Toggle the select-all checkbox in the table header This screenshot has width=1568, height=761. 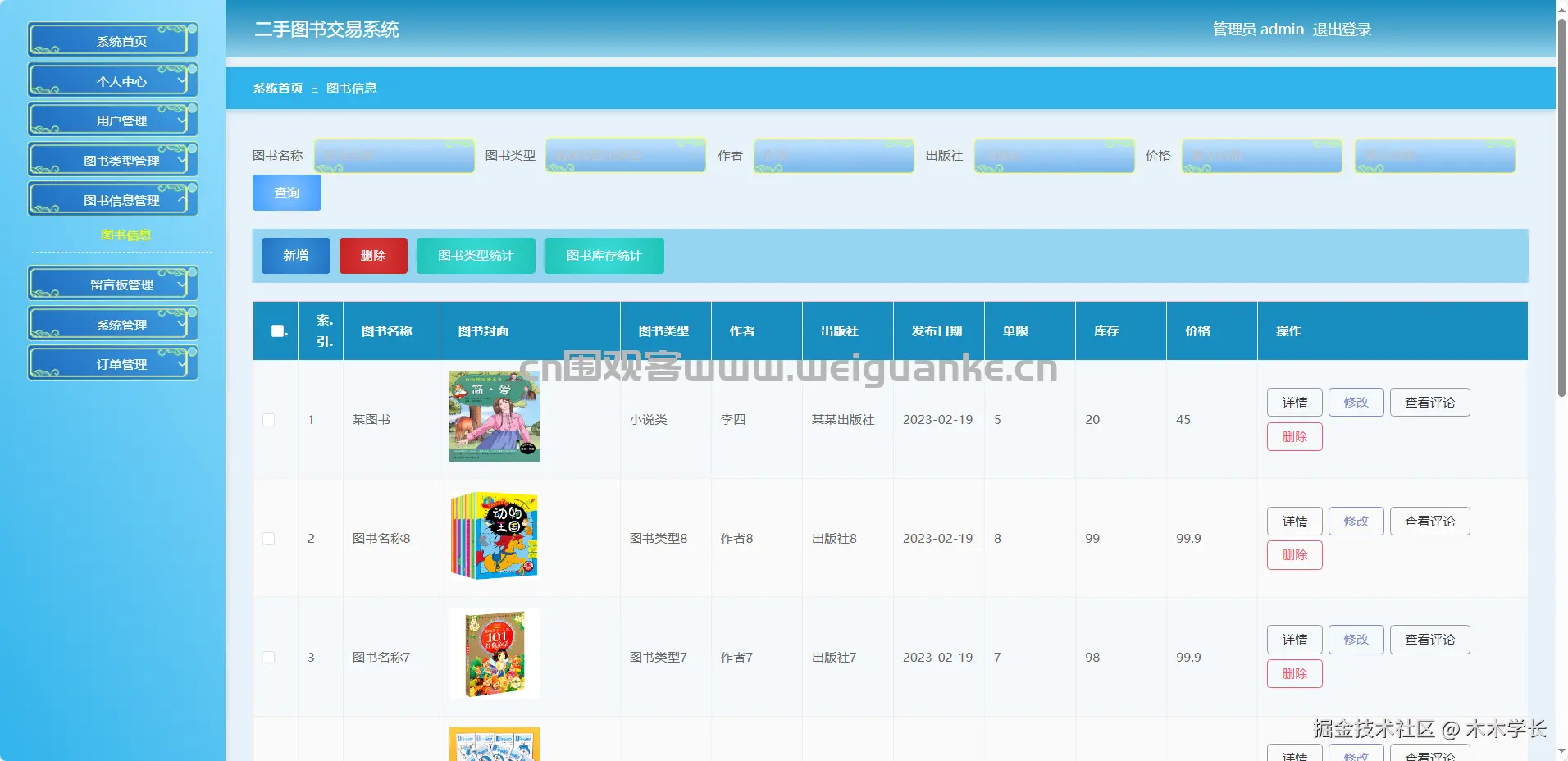[278, 331]
